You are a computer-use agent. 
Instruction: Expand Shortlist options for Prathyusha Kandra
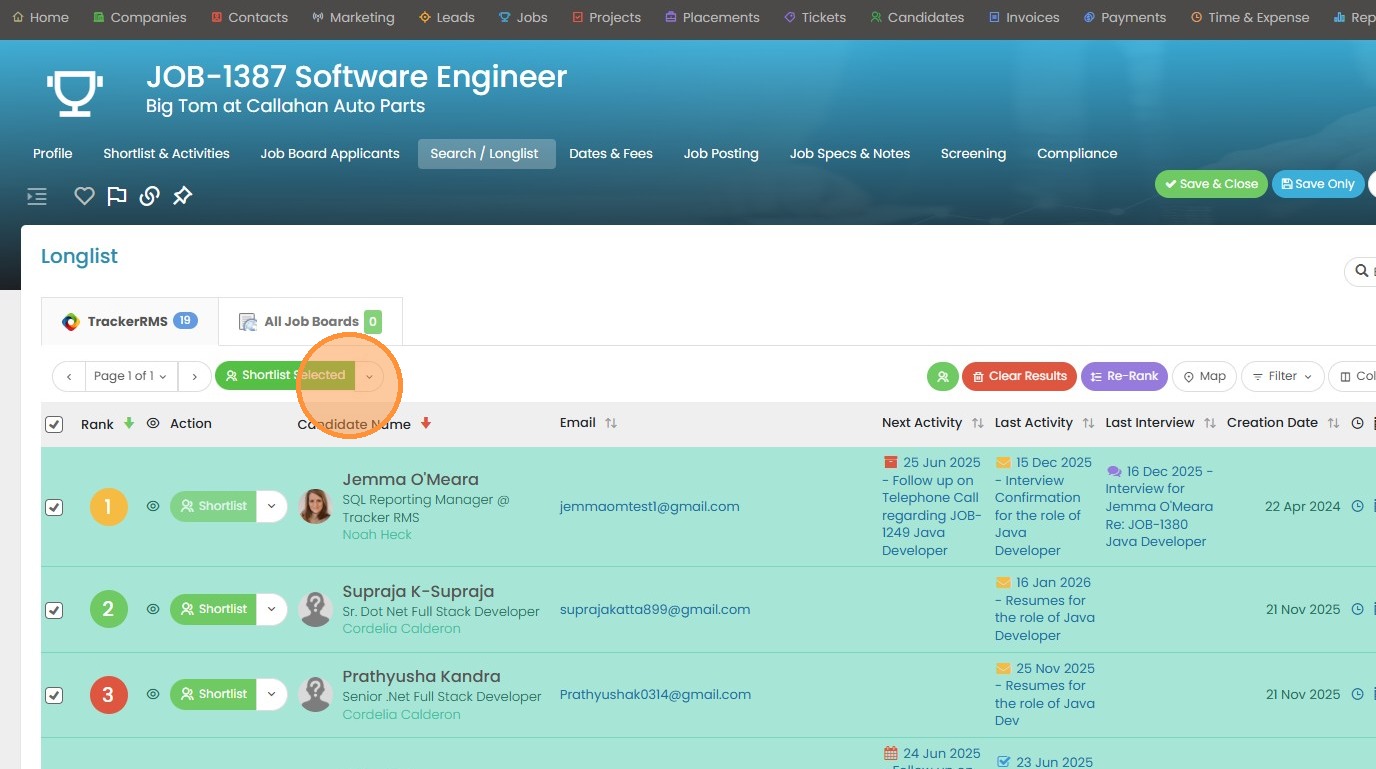coord(272,694)
